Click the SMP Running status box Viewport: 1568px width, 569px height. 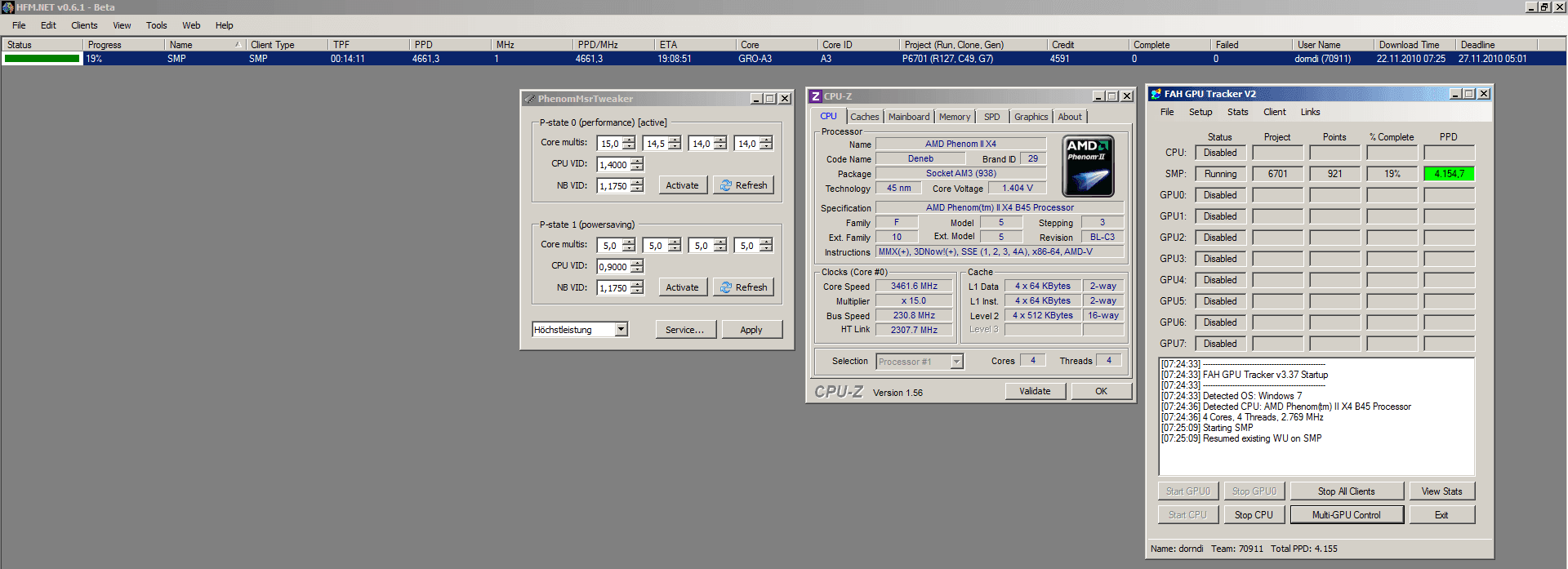[1220, 174]
